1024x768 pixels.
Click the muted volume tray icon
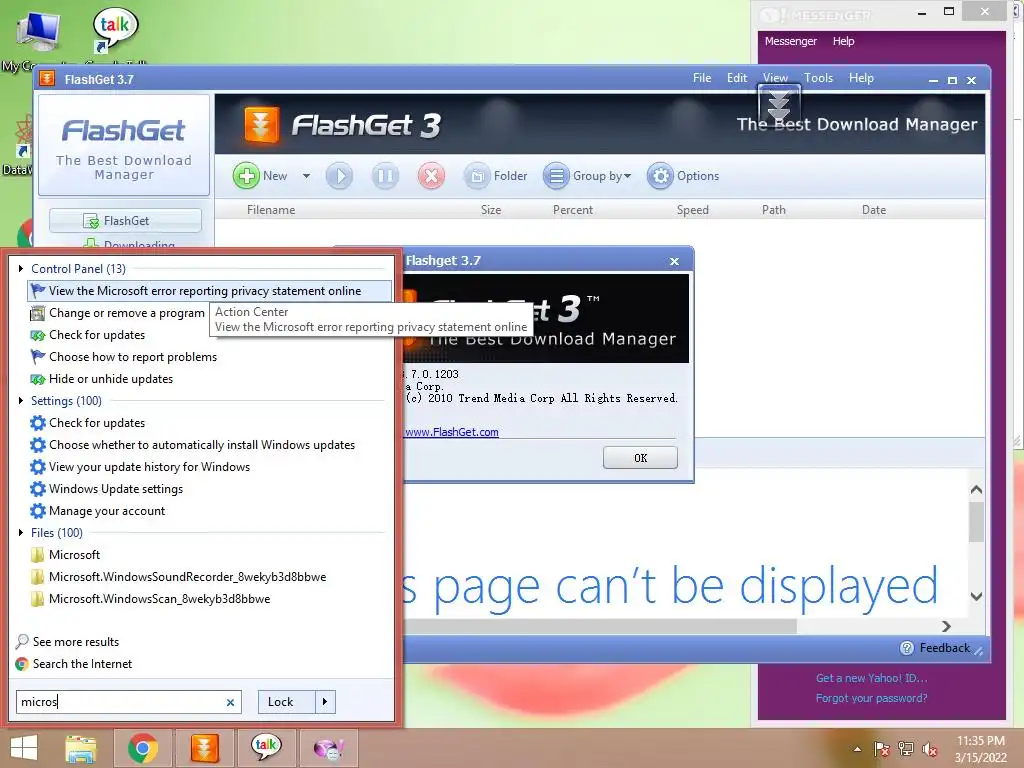point(930,749)
